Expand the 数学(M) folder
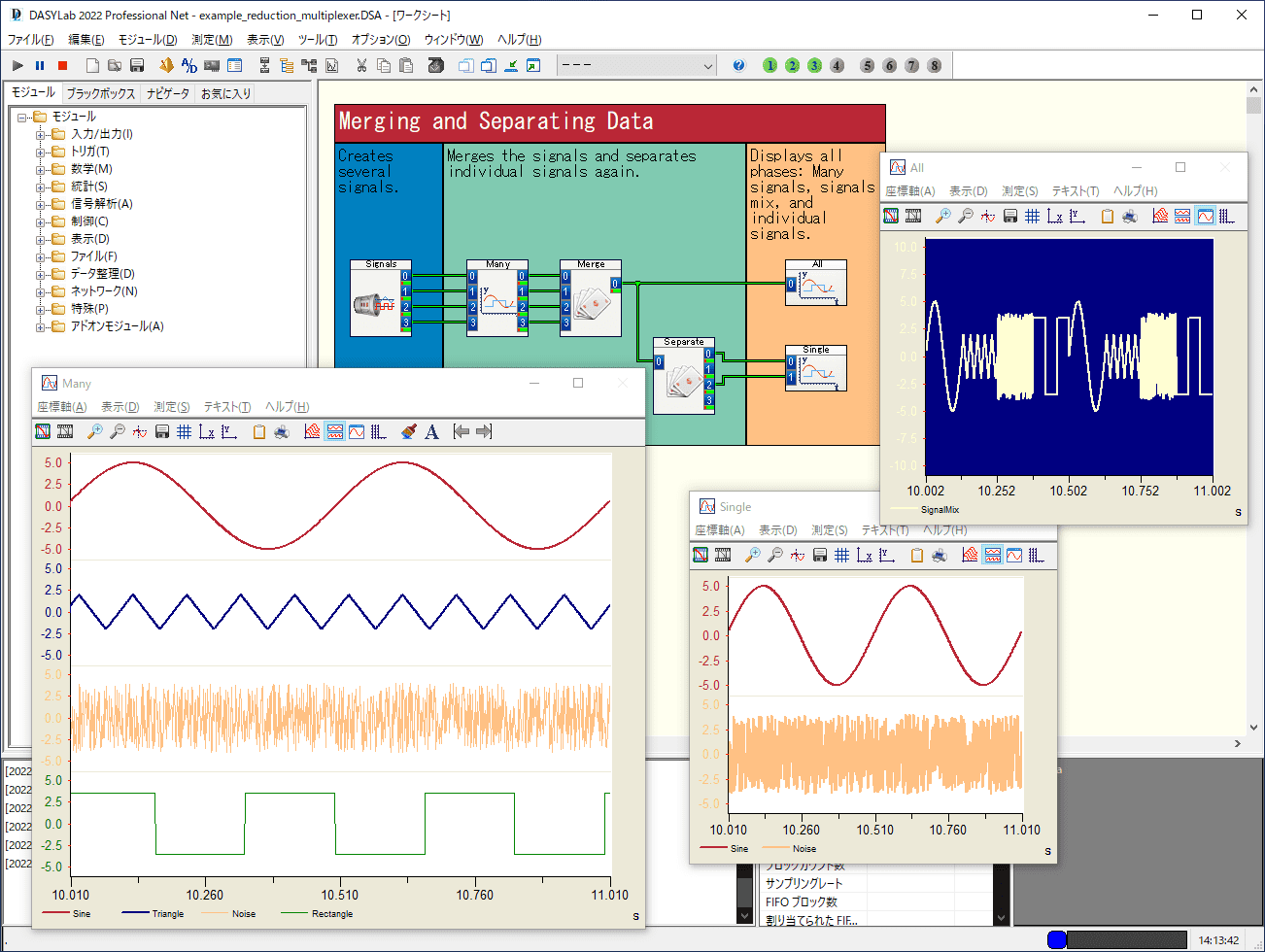1265x952 pixels. (x=41, y=169)
